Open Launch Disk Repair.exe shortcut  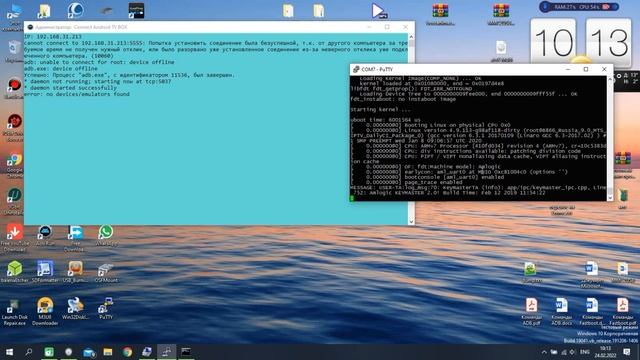(15, 312)
